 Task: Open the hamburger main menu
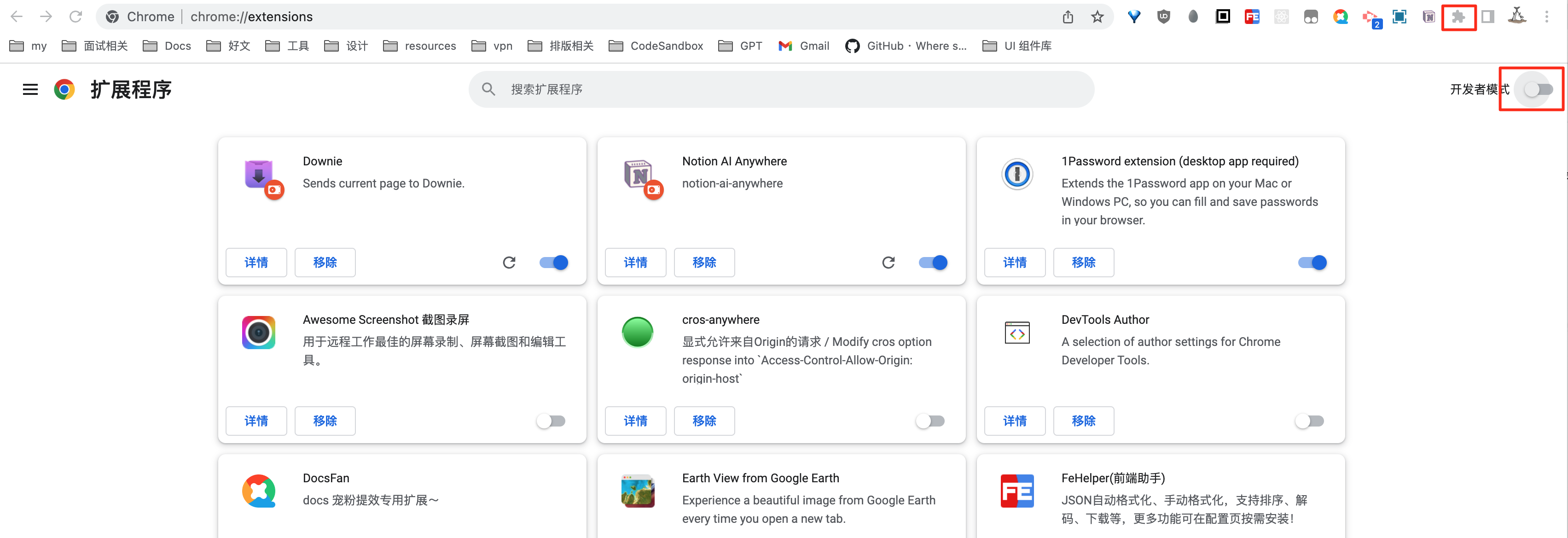[30, 89]
